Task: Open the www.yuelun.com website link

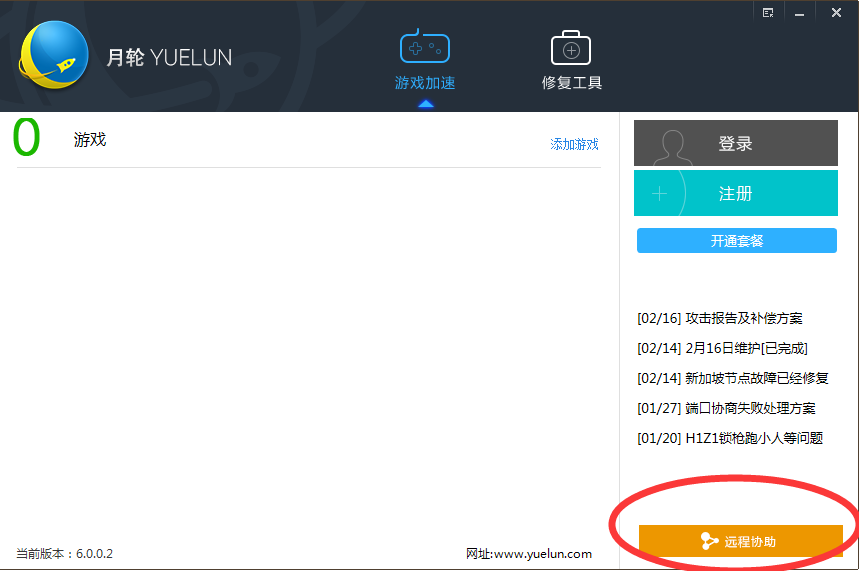Action: tap(543, 554)
